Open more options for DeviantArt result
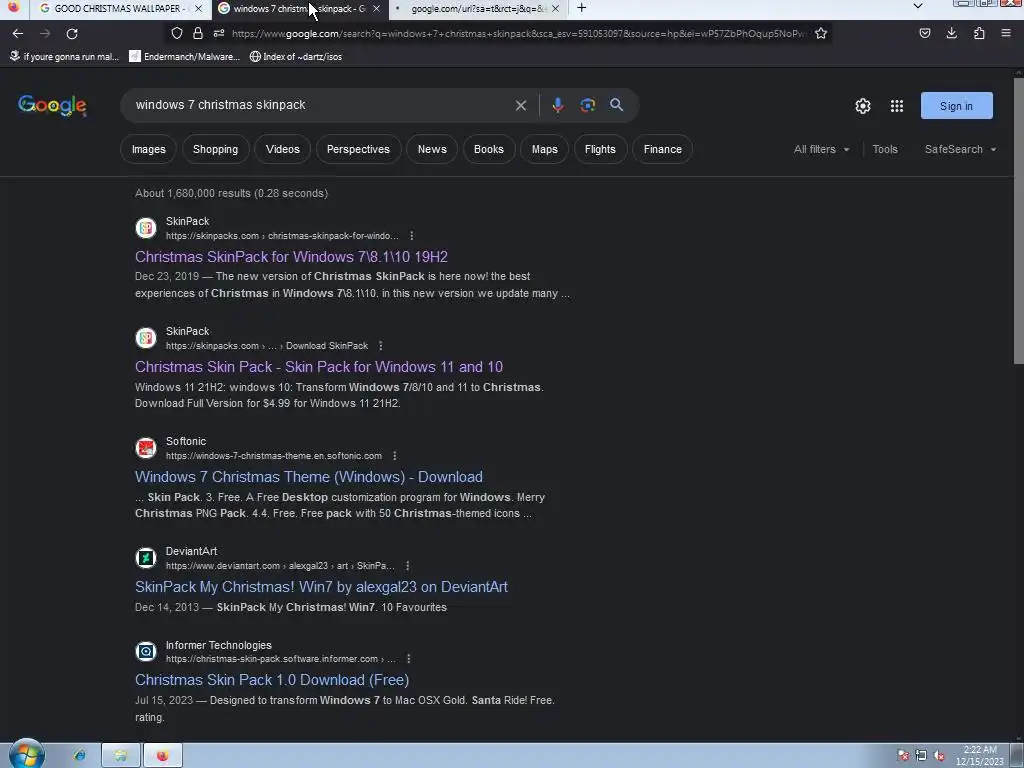The height and width of the screenshot is (768, 1024). pos(408,566)
